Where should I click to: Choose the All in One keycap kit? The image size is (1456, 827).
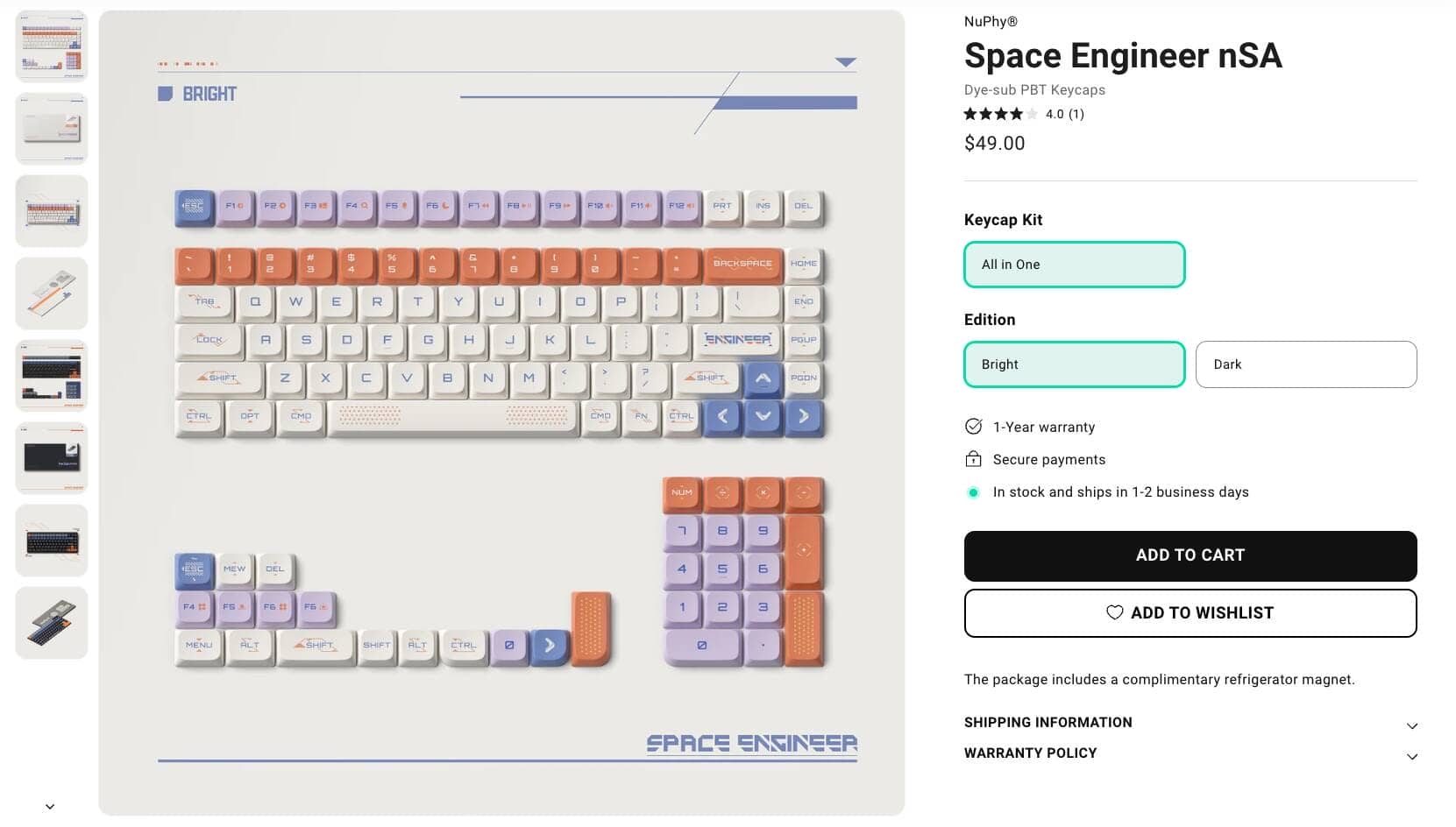pos(1074,265)
